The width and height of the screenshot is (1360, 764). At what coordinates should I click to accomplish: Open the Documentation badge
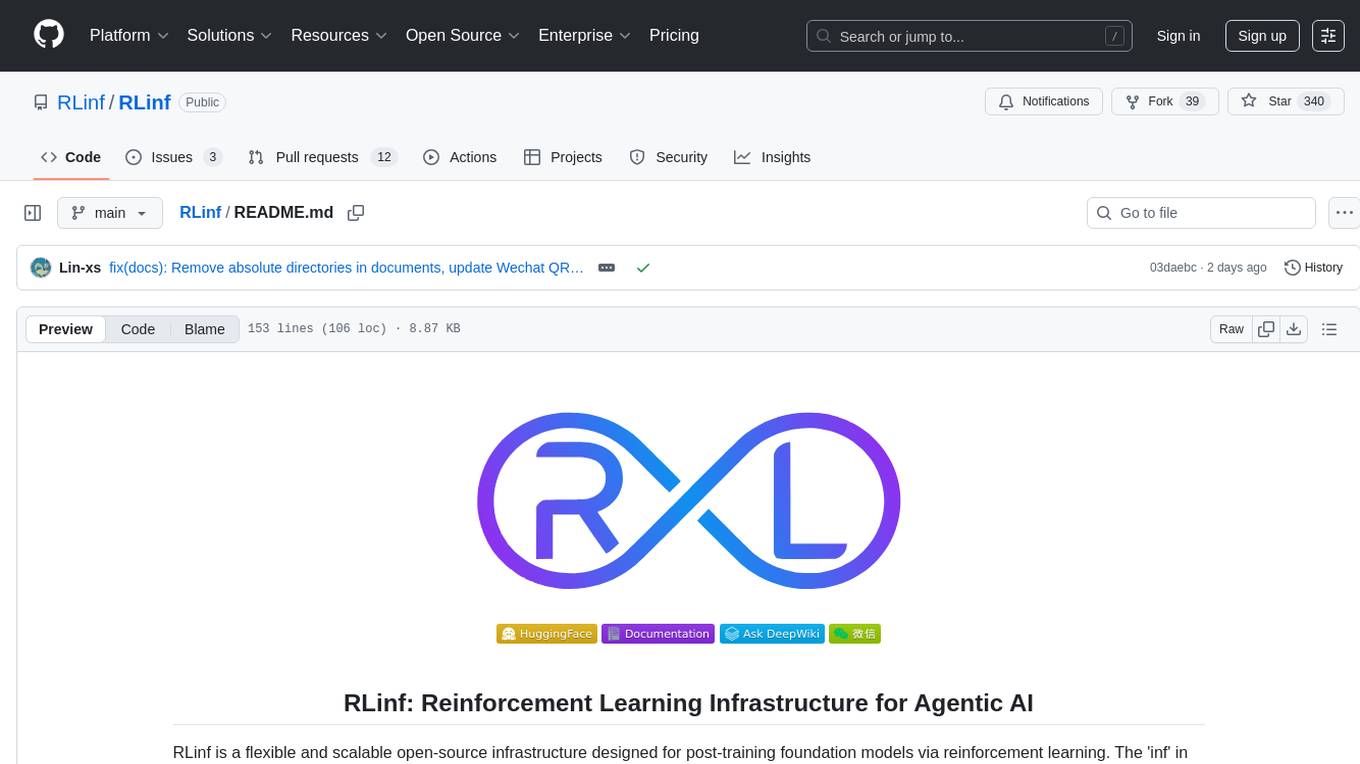coord(658,633)
